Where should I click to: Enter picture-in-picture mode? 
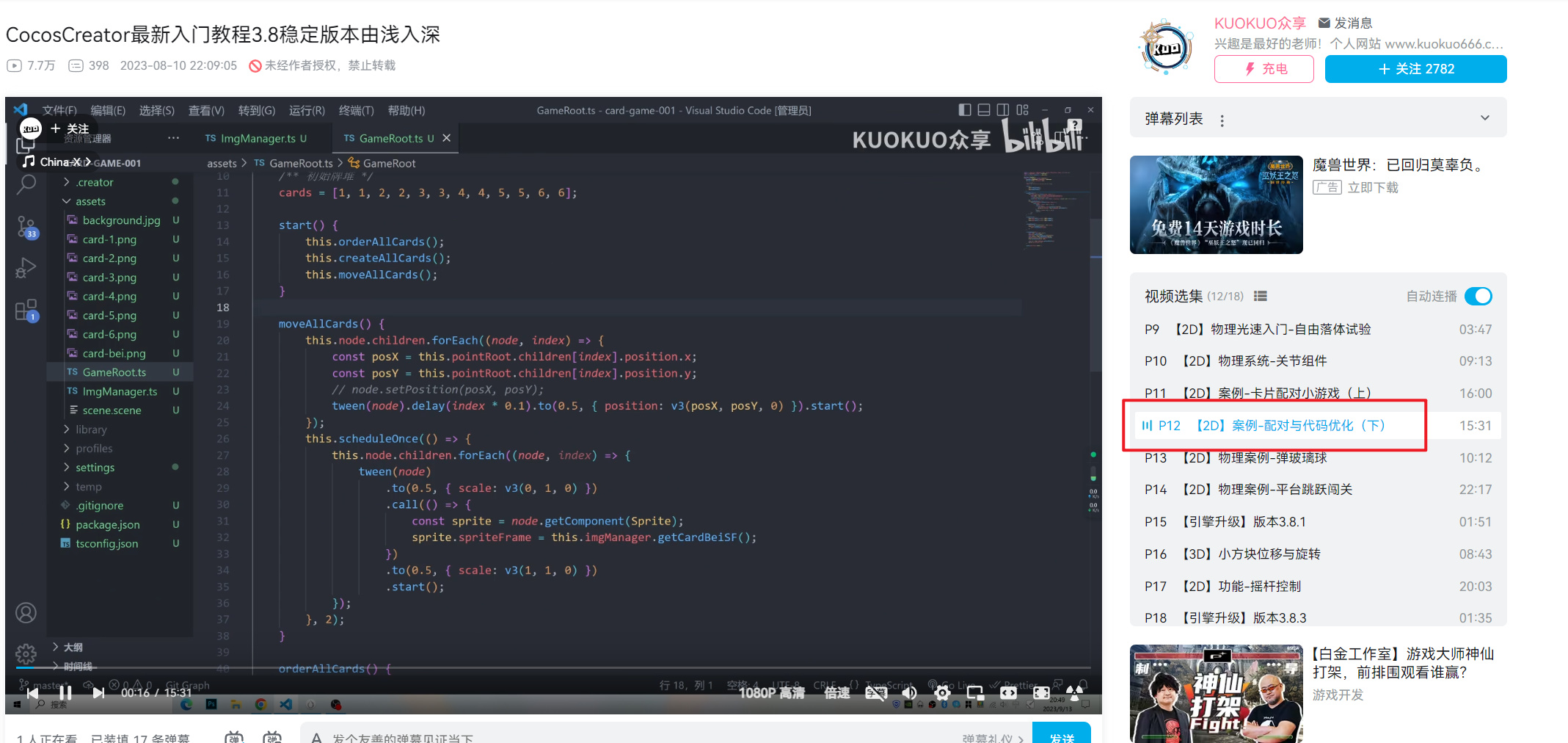pyautogui.click(x=975, y=692)
